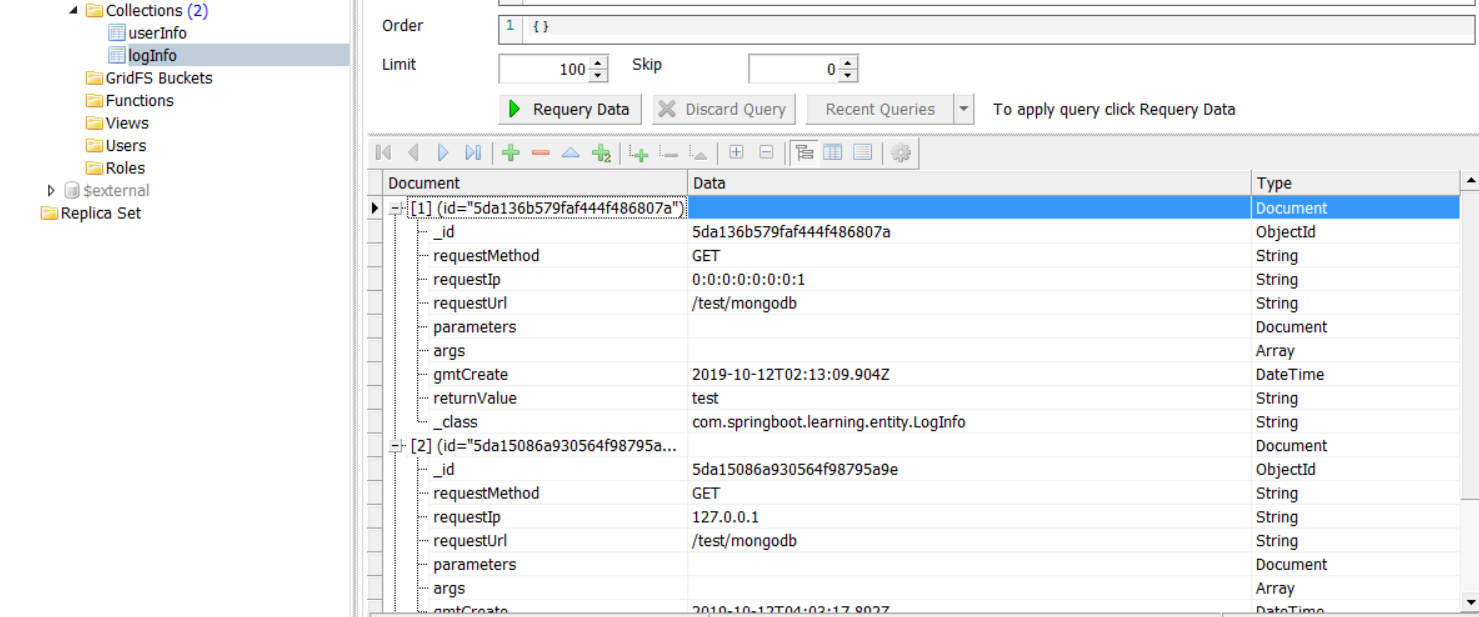
Task: Increase the Skip value with up arrow
Action: pyautogui.click(x=848, y=63)
